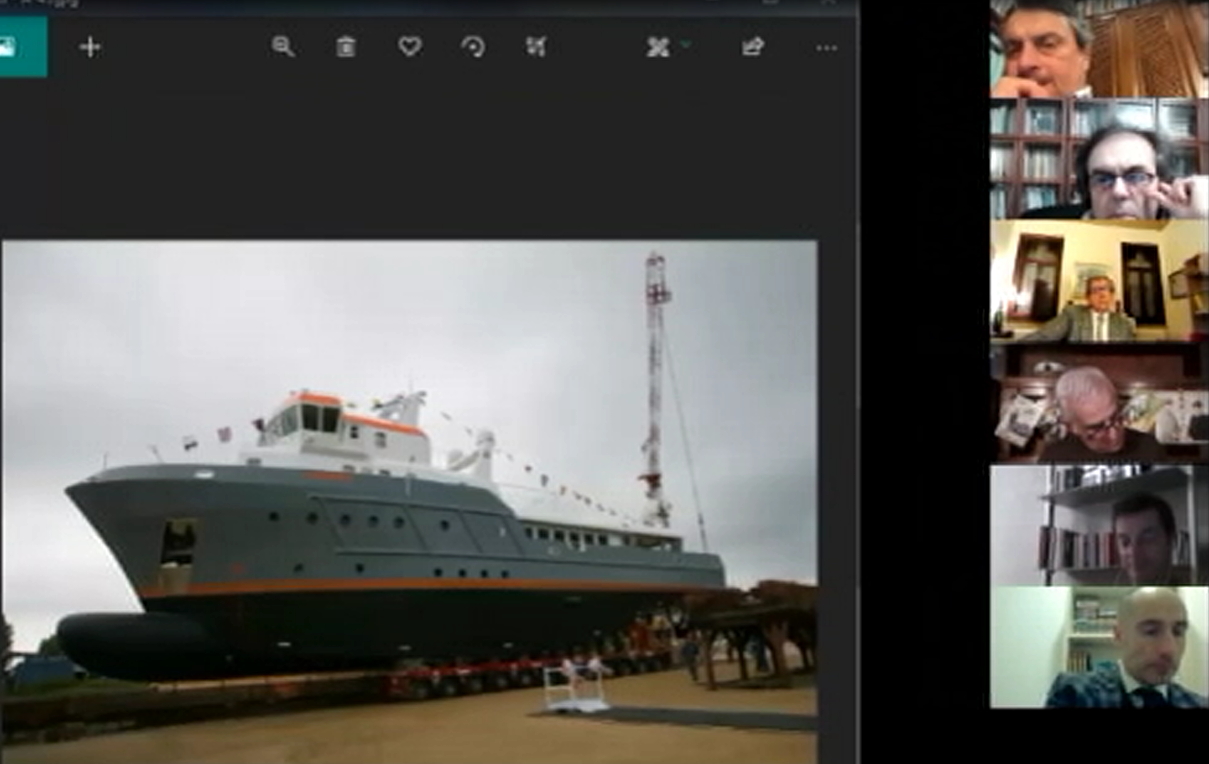This screenshot has height=764, width=1209.
Task: Click the ship photo in viewer
Action: coord(409,502)
